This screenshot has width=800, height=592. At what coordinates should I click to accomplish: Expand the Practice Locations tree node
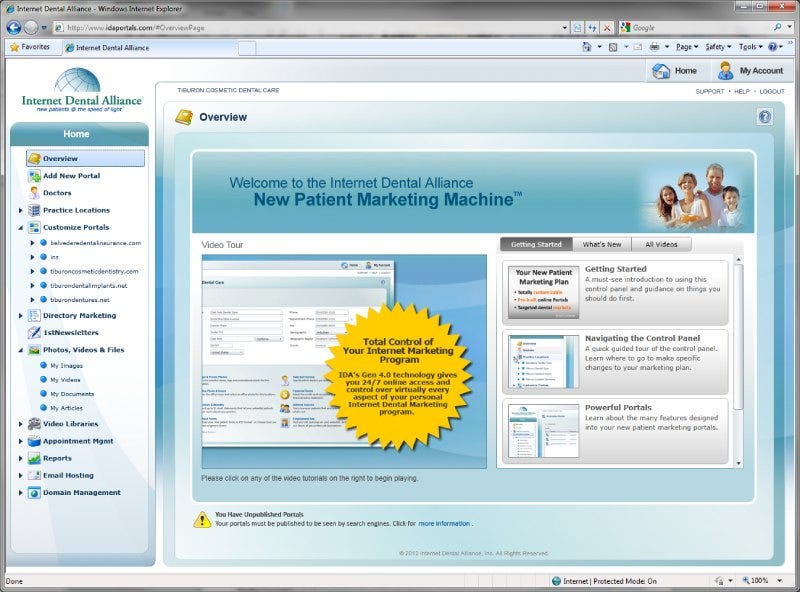tap(20, 210)
